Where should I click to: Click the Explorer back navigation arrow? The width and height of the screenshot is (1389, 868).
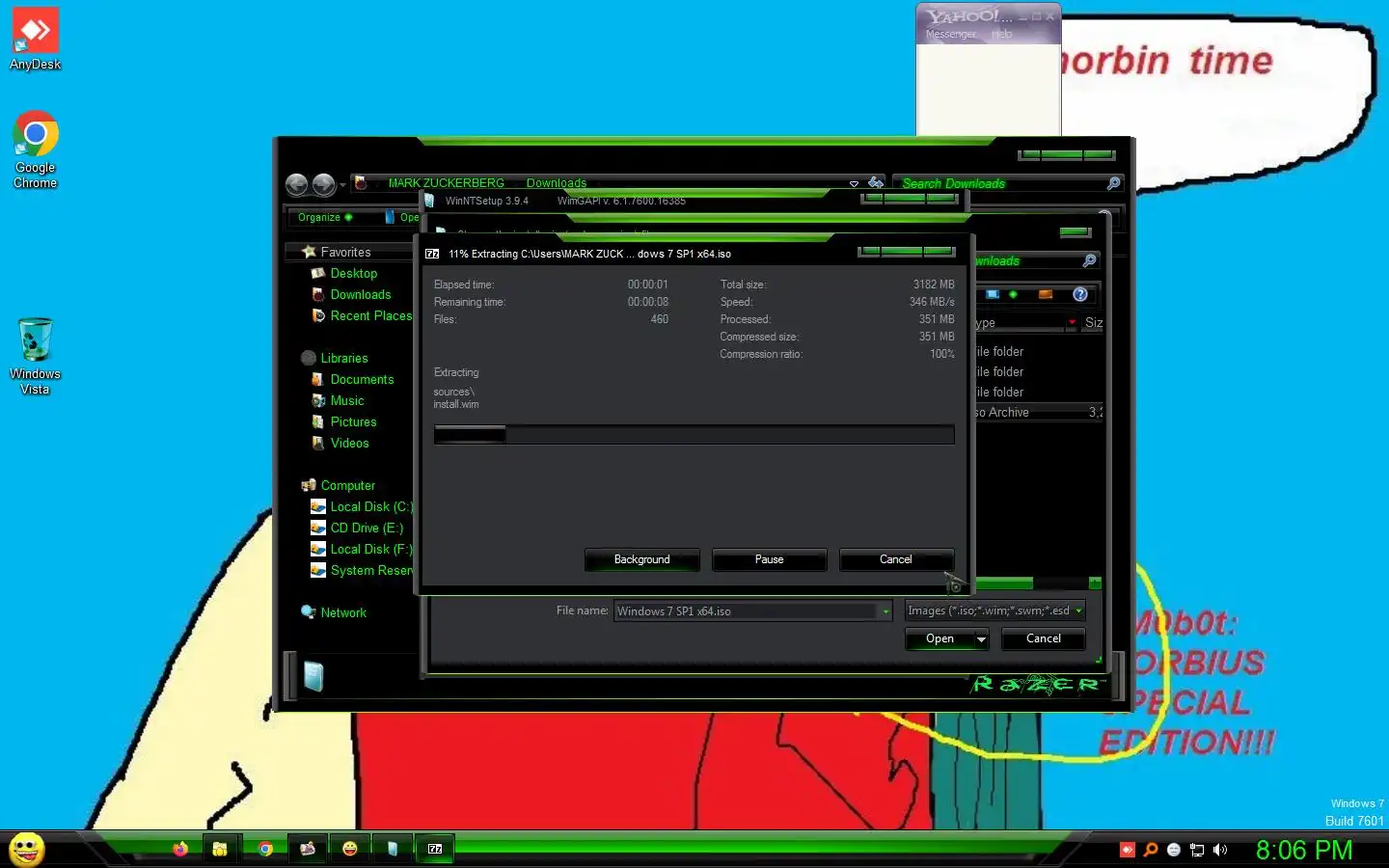[297, 184]
